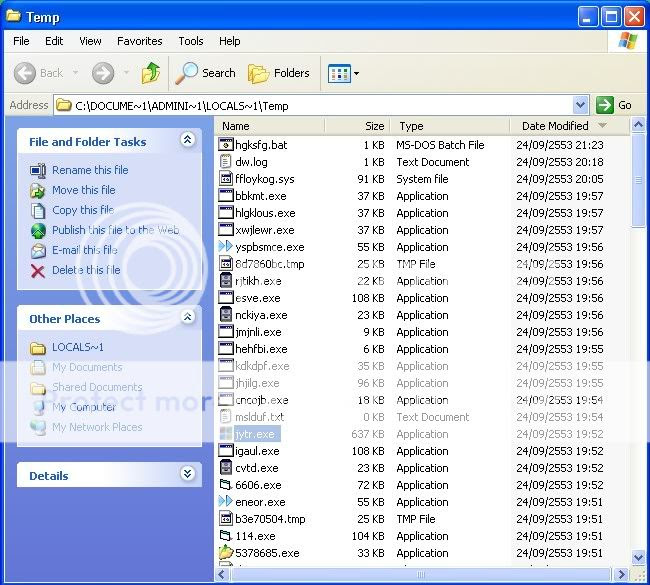The width and height of the screenshot is (650, 585).
Task: Open the My Computer link
Action: click(x=84, y=407)
